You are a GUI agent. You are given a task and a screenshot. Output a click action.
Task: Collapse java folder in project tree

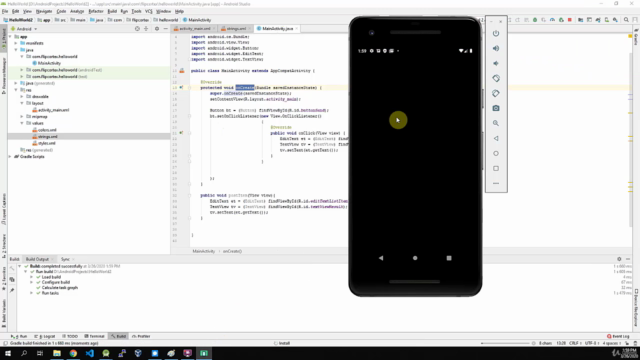[x=16, y=50]
